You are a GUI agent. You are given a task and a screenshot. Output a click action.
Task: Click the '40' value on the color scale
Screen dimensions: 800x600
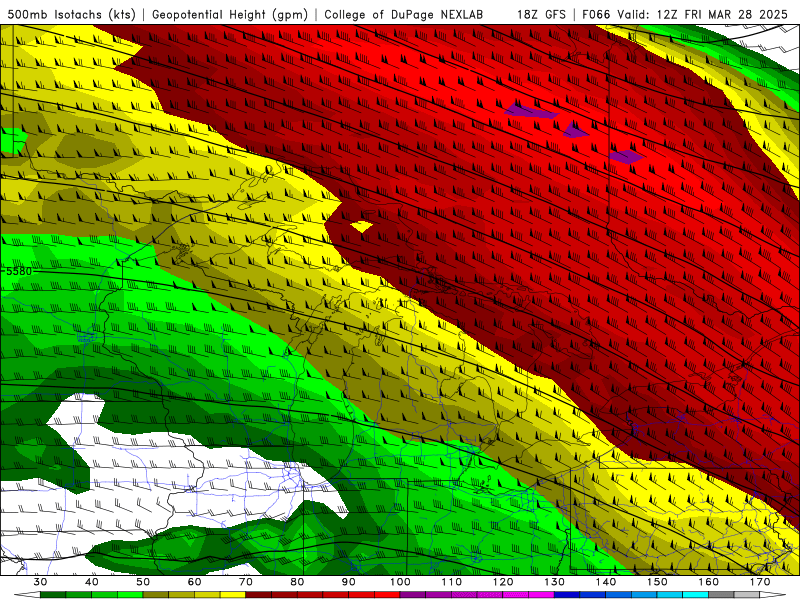point(92,582)
